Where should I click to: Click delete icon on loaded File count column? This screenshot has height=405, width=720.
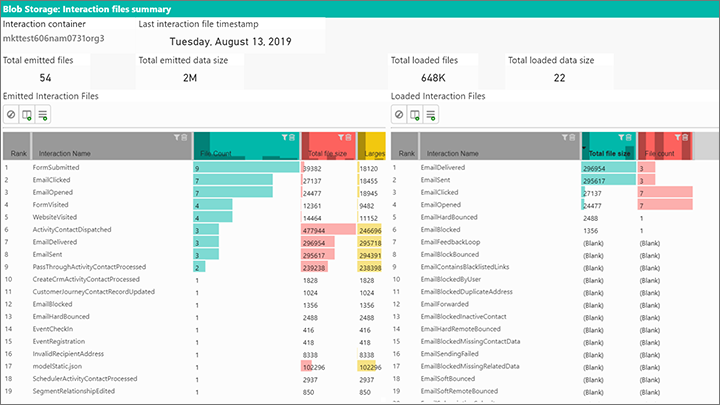tap(685, 137)
